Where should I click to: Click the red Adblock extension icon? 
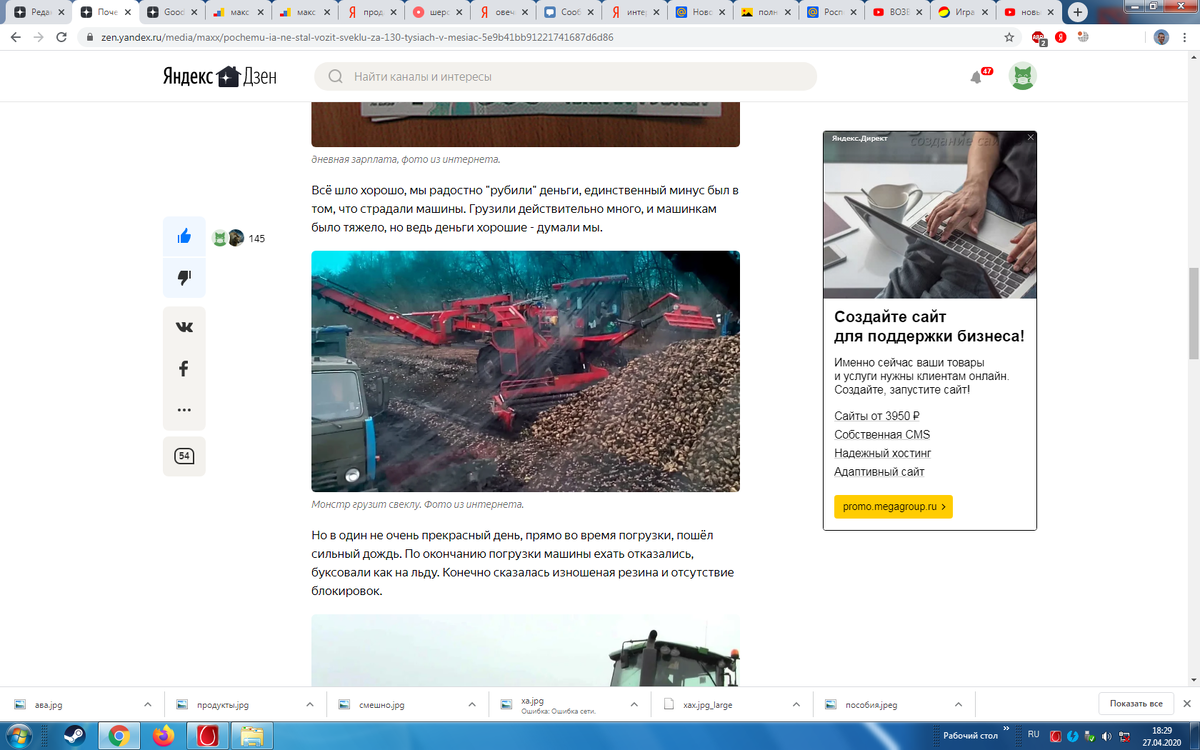(1039, 37)
